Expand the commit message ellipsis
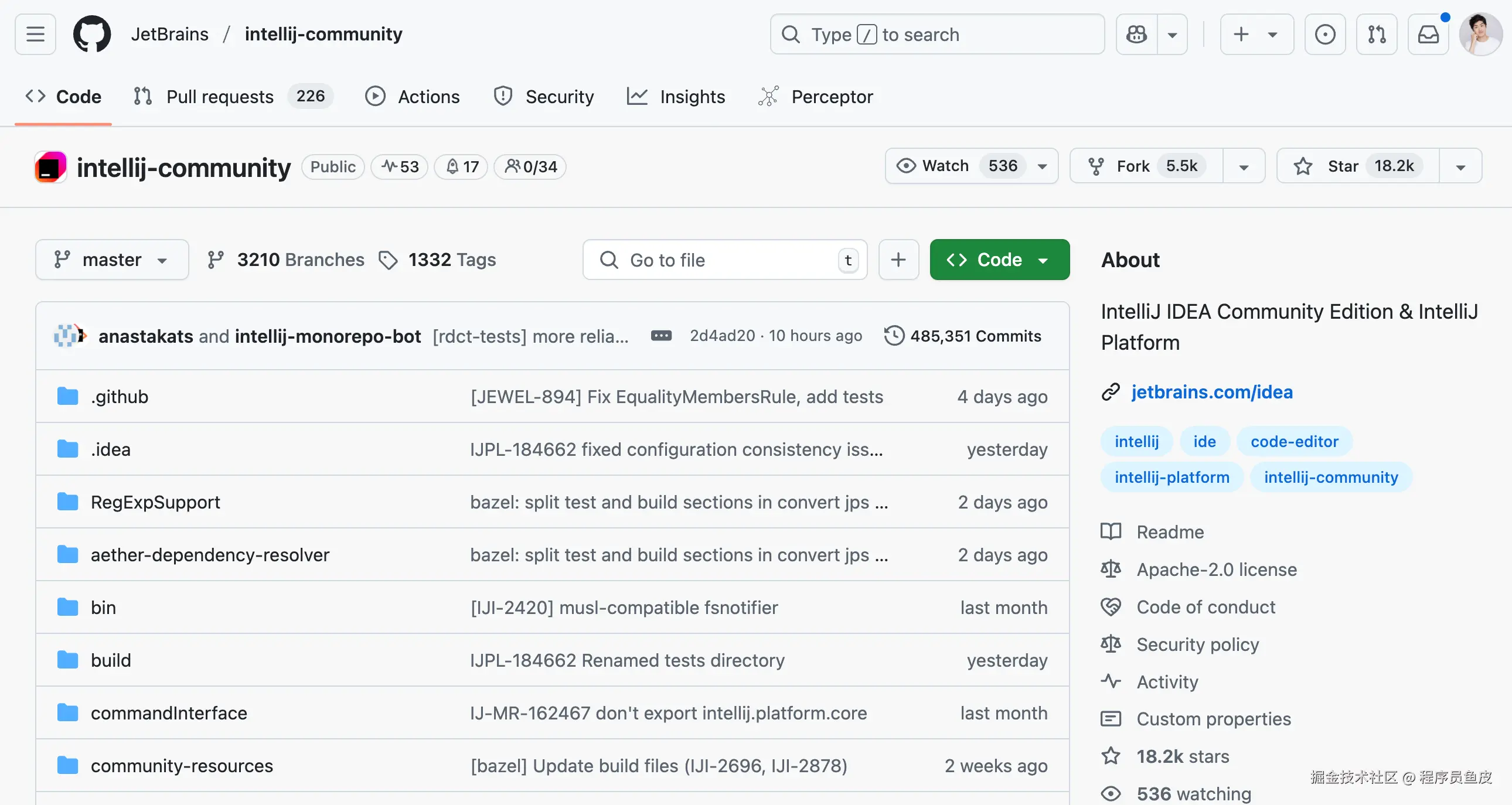The width and height of the screenshot is (1512, 805). click(661, 336)
